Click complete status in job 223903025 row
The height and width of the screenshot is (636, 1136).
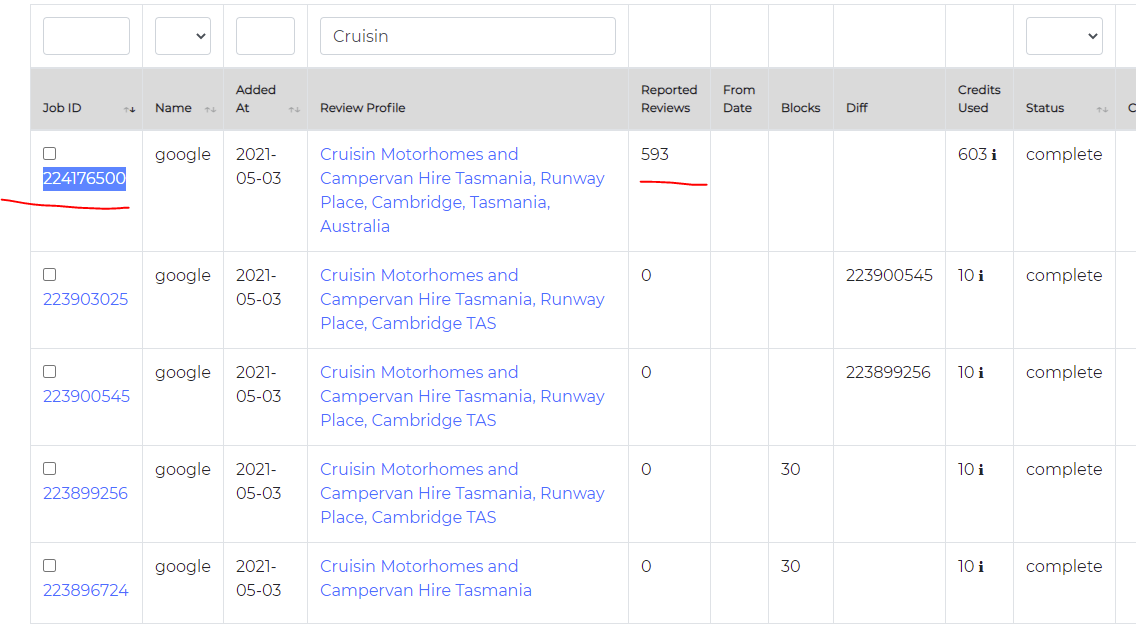[1064, 275]
